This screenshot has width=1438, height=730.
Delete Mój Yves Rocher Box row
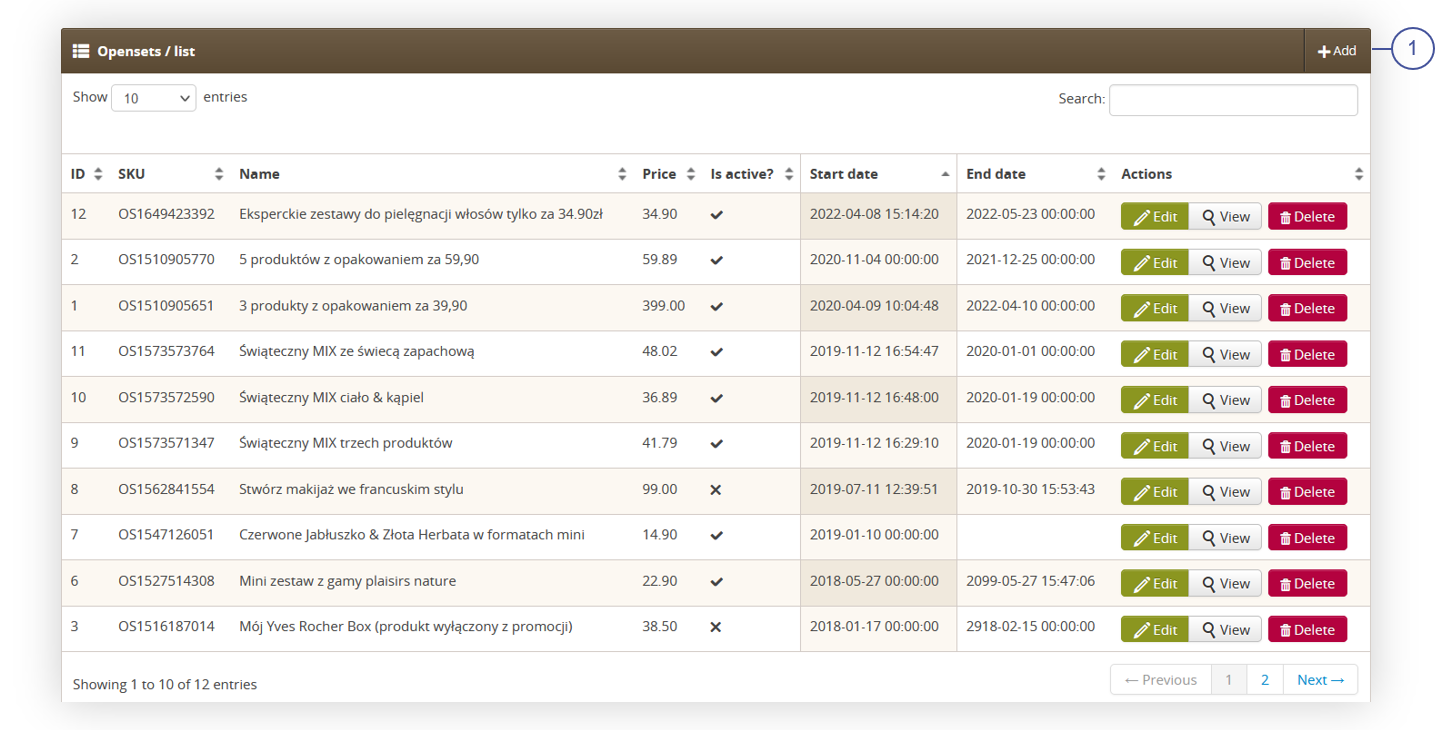click(1307, 629)
